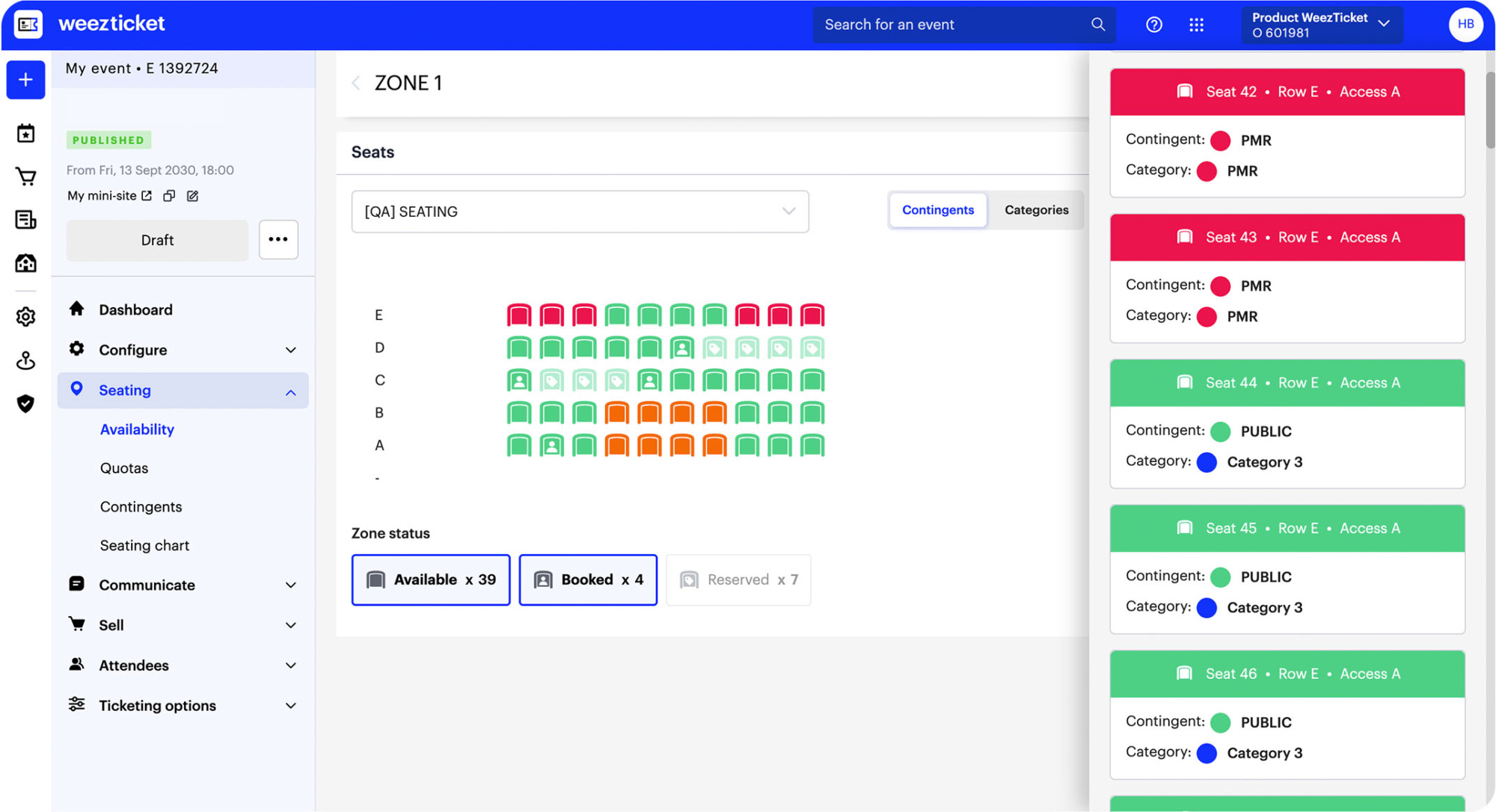Select the shopping cart icon in the sidebar
Viewport: 1496px width, 812px height.
click(25, 176)
